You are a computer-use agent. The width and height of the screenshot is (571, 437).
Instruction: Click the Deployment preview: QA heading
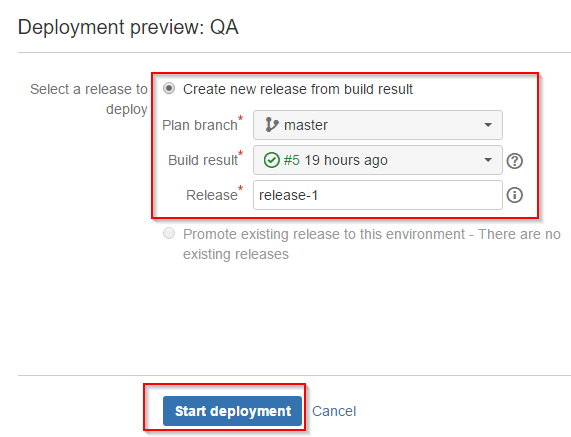tap(128, 27)
